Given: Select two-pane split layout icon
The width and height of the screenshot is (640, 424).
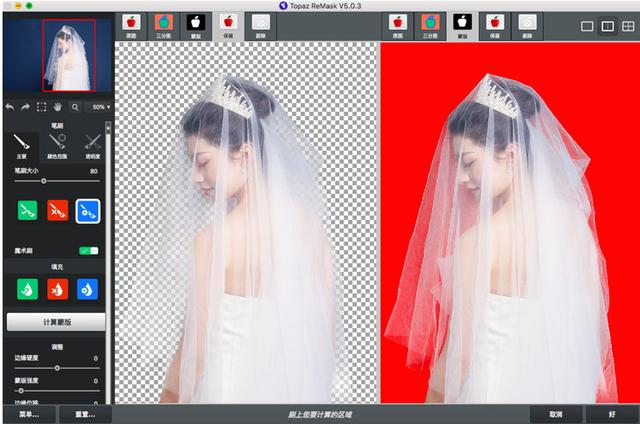Looking at the screenshot, I should [608, 27].
